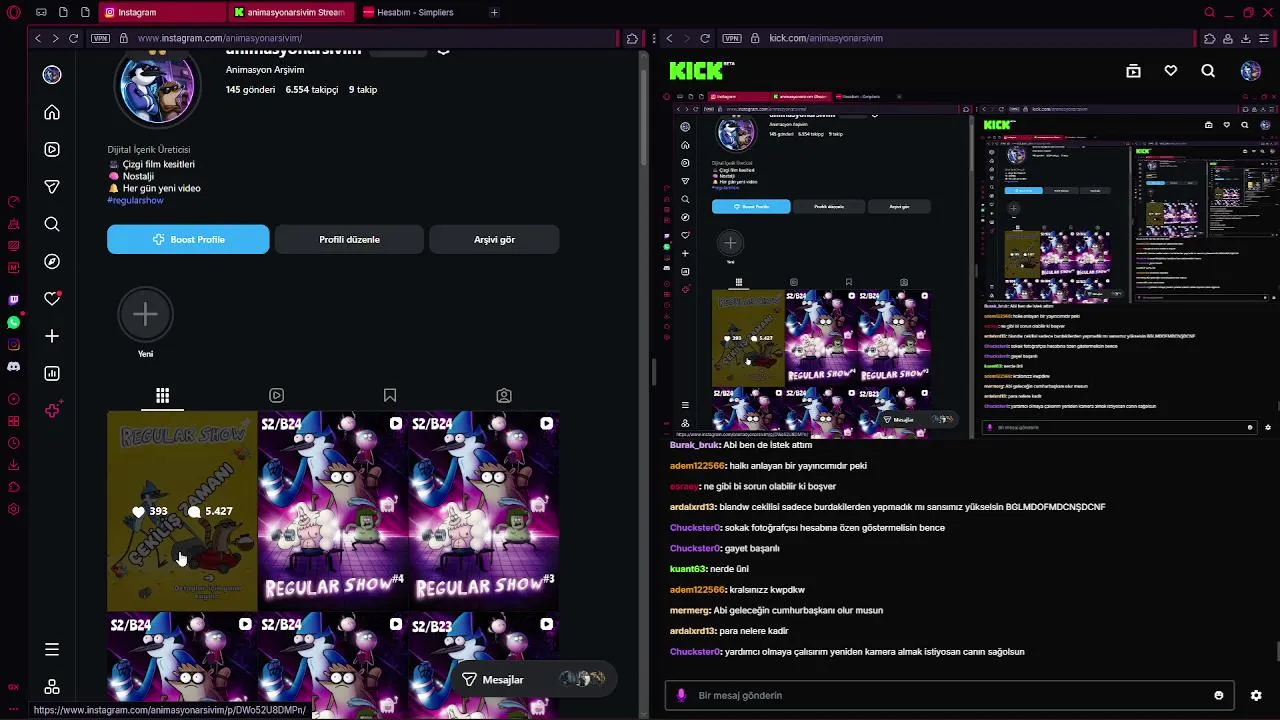
Task: Open Regular Show #3 post thumbnail
Action: coord(483,510)
